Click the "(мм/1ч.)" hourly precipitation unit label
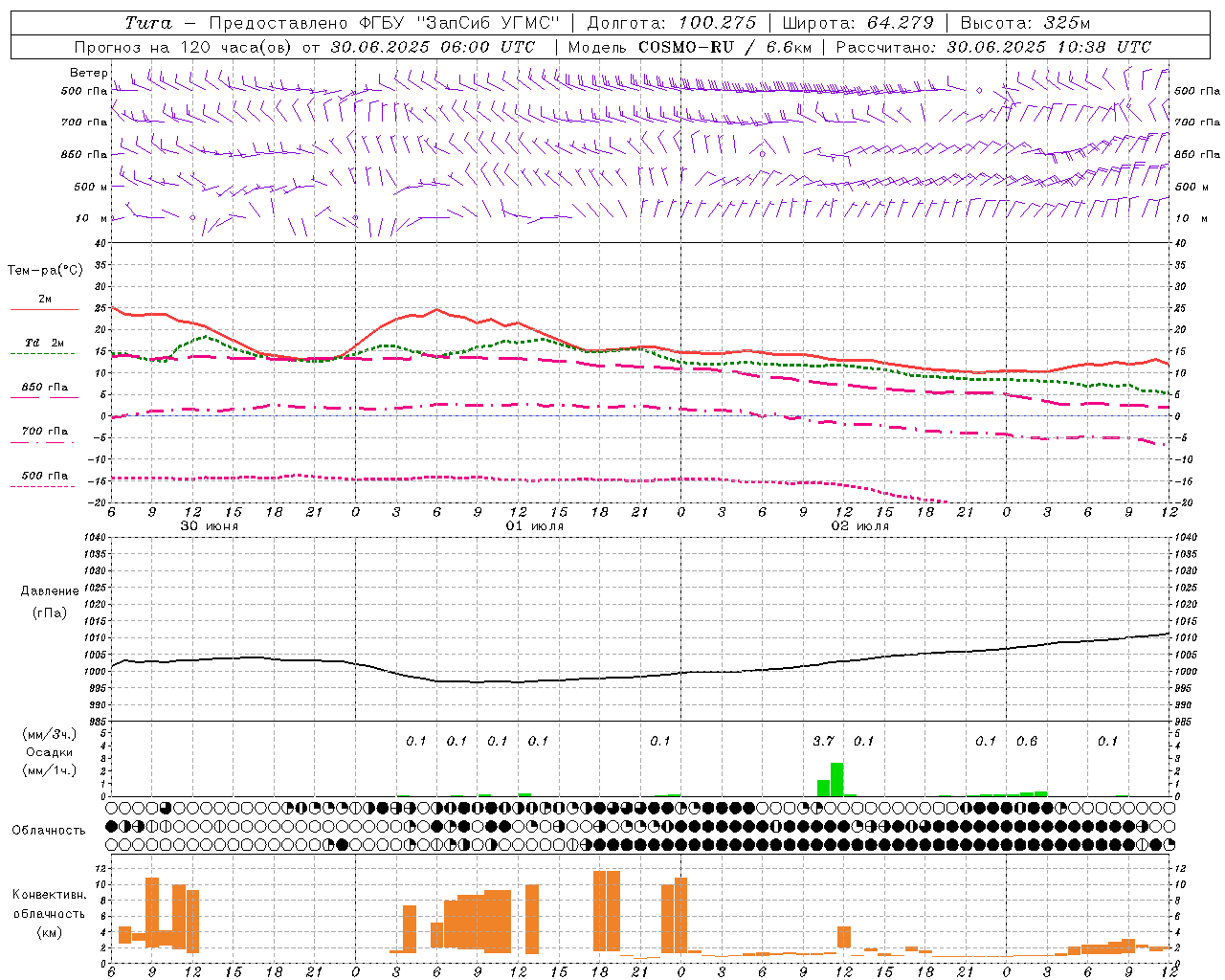The height and width of the screenshot is (980, 1225). coord(49,770)
